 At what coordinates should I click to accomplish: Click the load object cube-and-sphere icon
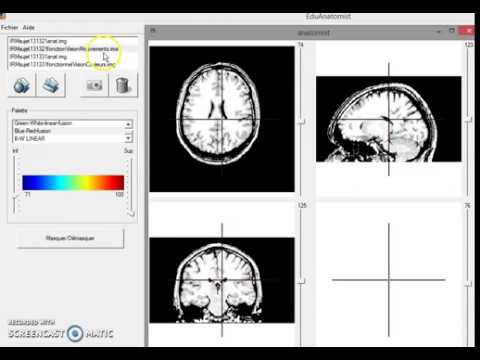click(x=22, y=85)
